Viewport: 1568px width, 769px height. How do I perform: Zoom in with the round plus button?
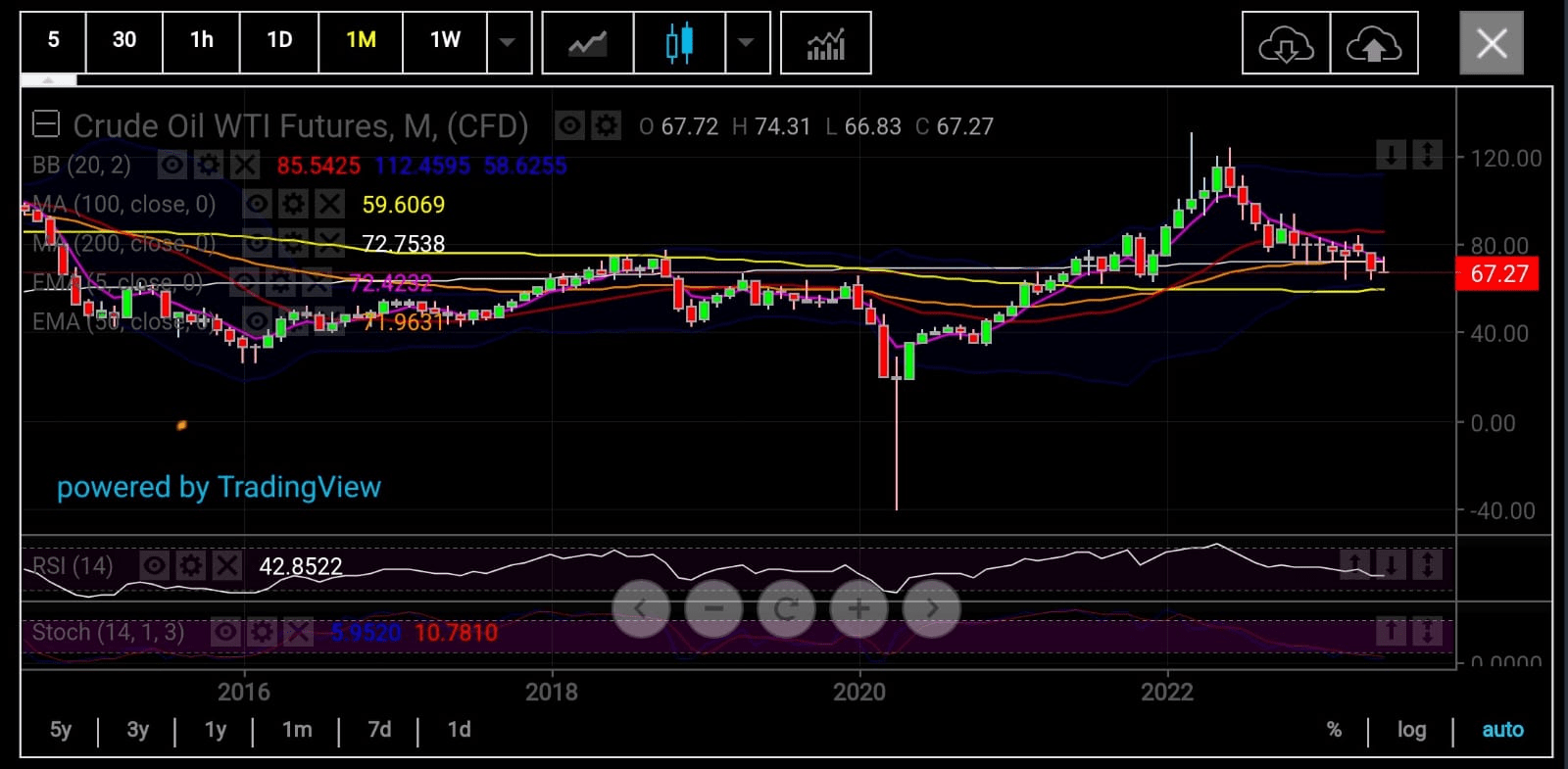coord(858,608)
